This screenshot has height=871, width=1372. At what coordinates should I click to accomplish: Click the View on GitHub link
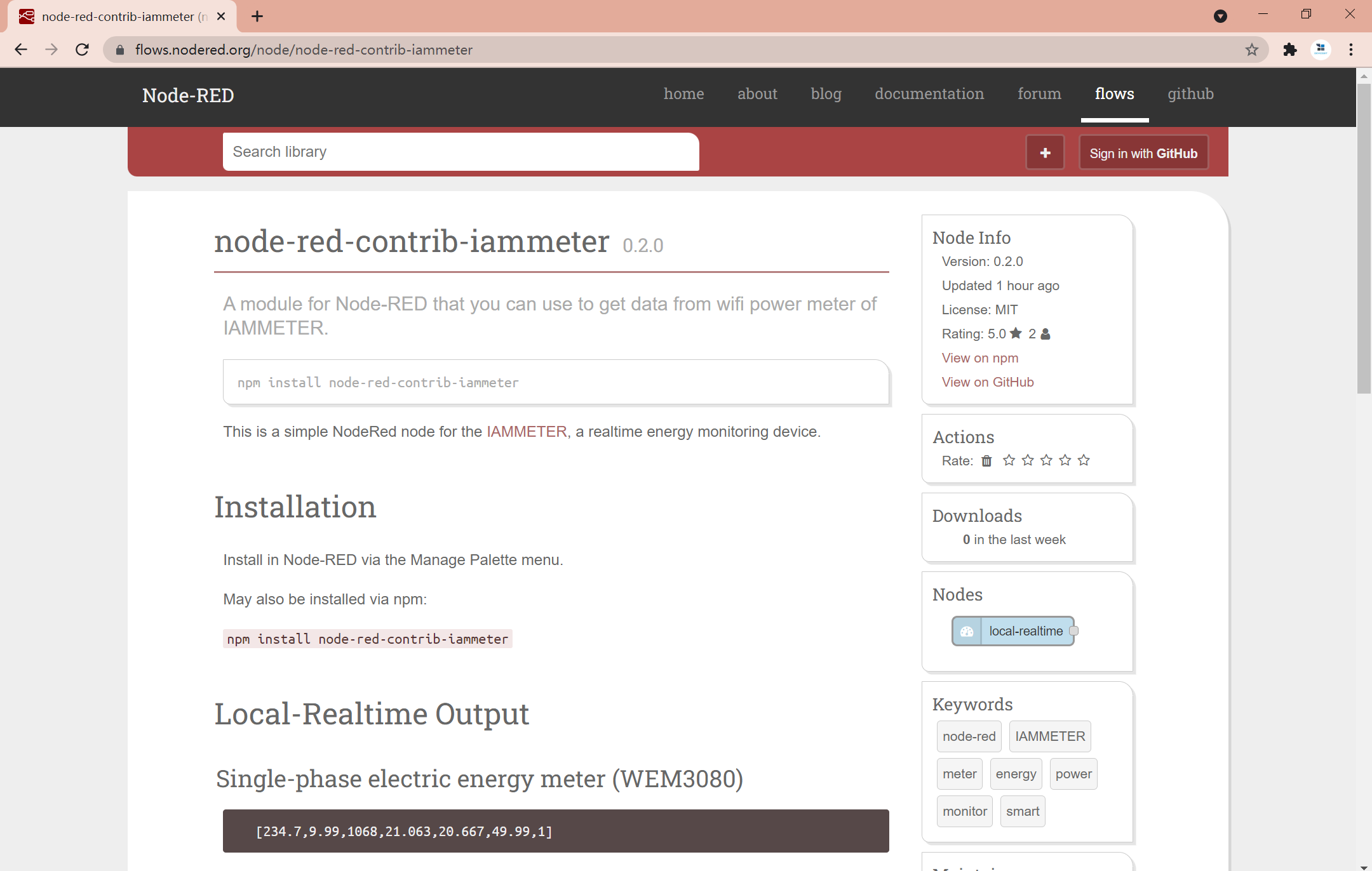(987, 381)
